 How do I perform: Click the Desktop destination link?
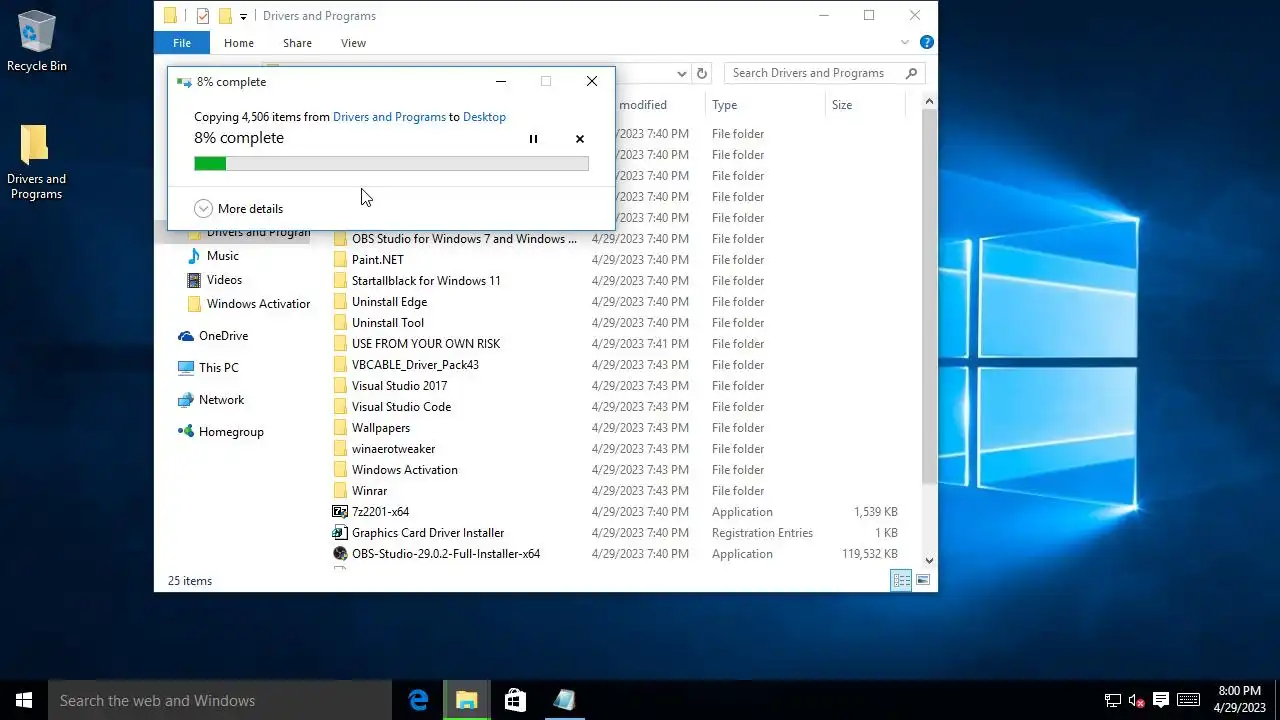pyautogui.click(x=484, y=117)
